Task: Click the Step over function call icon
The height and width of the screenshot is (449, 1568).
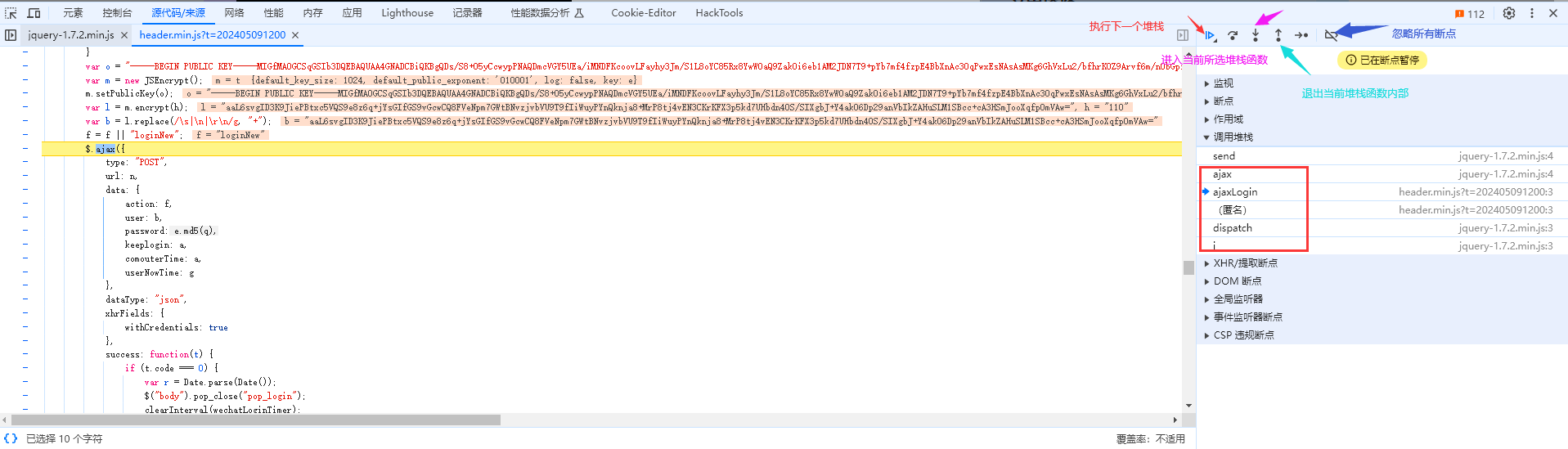Action: coord(1233,35)
